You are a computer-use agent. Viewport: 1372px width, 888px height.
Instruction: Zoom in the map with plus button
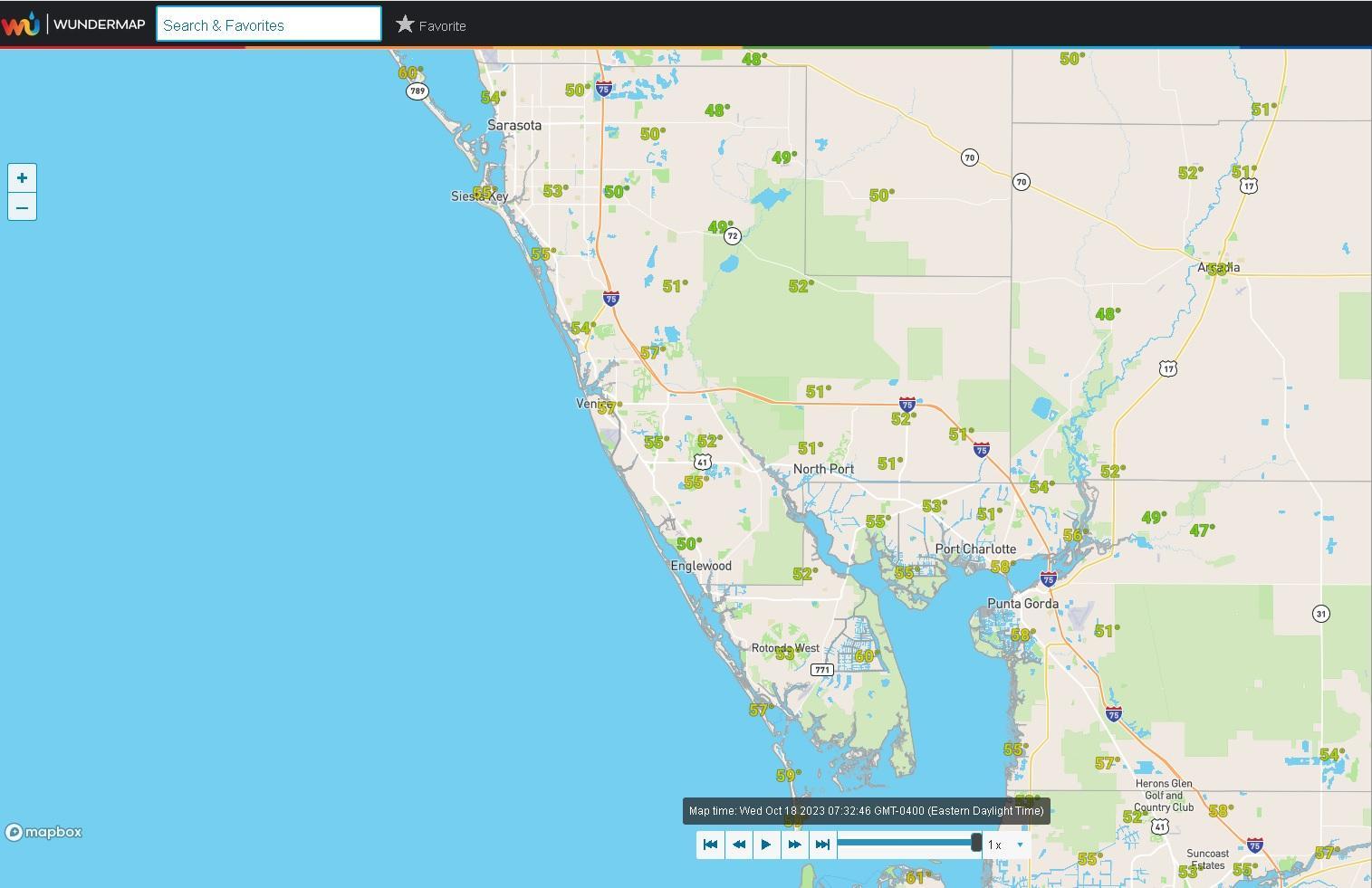[22, 178]
